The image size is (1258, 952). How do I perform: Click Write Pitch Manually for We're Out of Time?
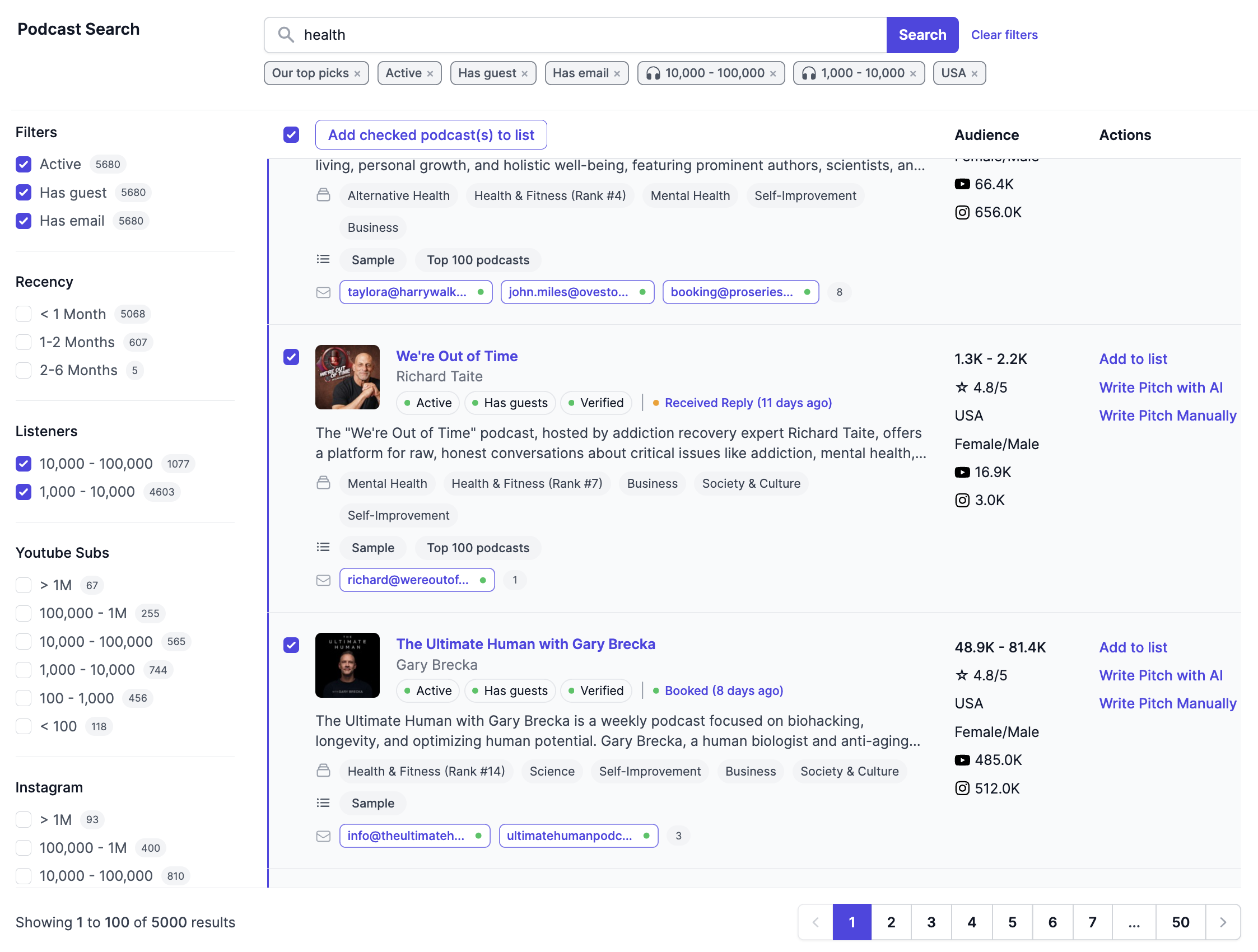[1168, 416]
